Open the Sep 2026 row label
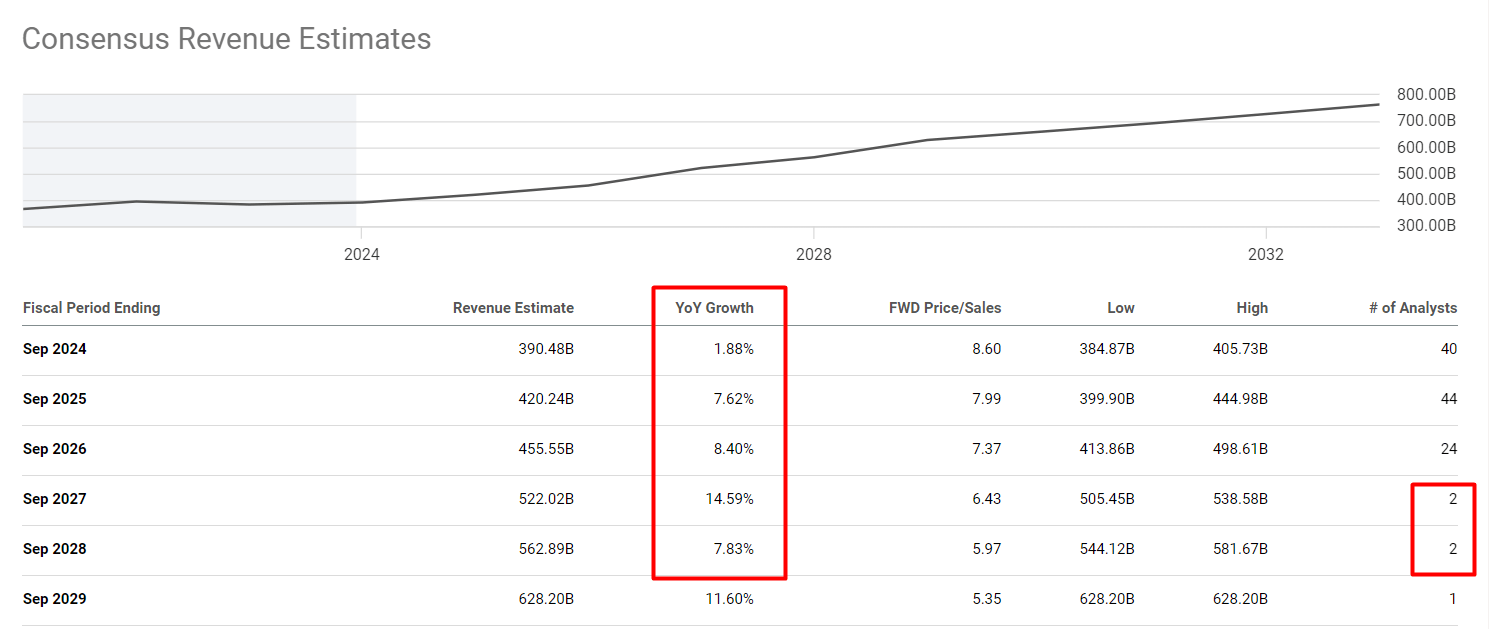This screenshot has width=1489, height=629. click(x=54, y=449)
